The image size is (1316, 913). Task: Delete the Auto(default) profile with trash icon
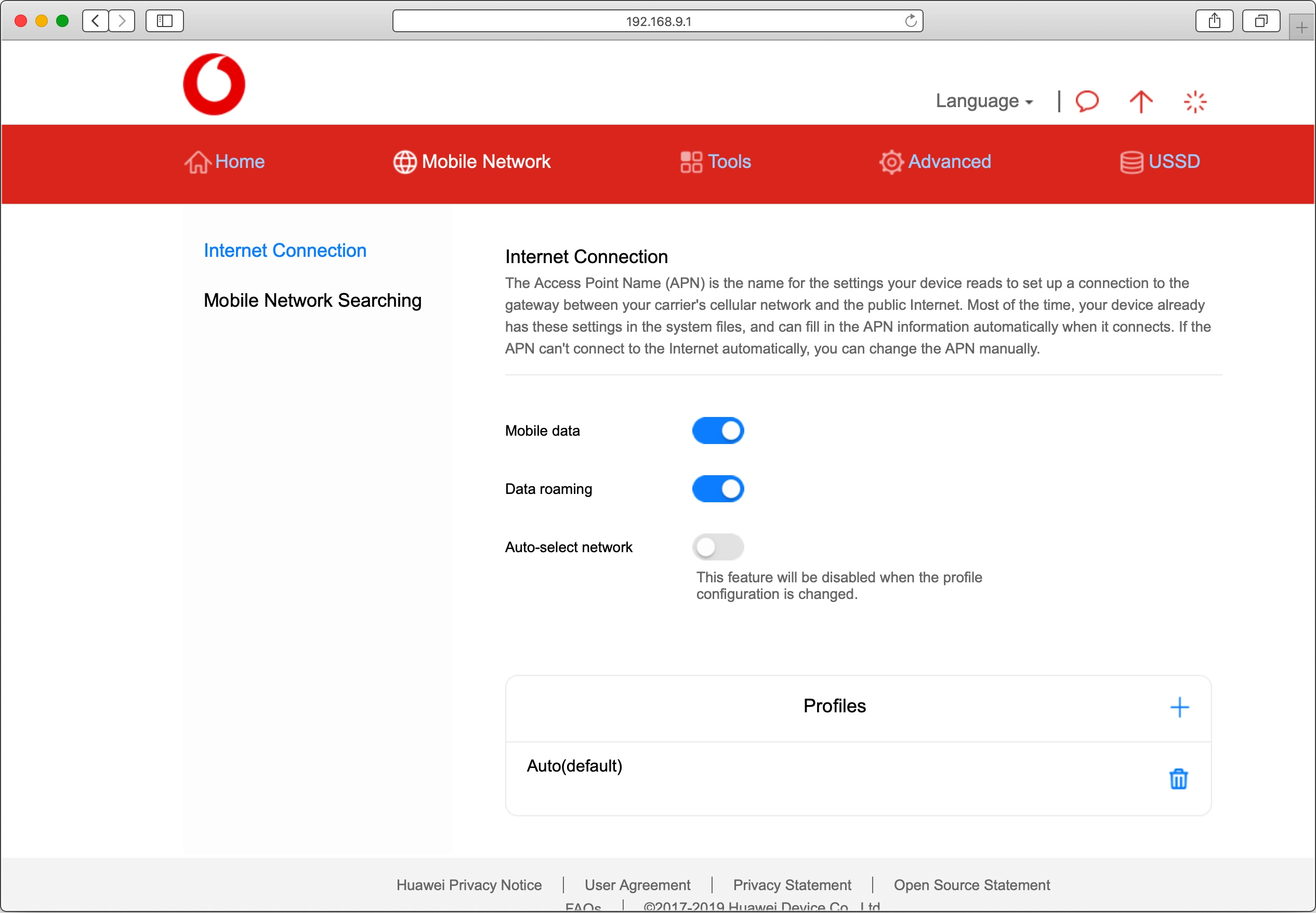(x=1178, y=778)
